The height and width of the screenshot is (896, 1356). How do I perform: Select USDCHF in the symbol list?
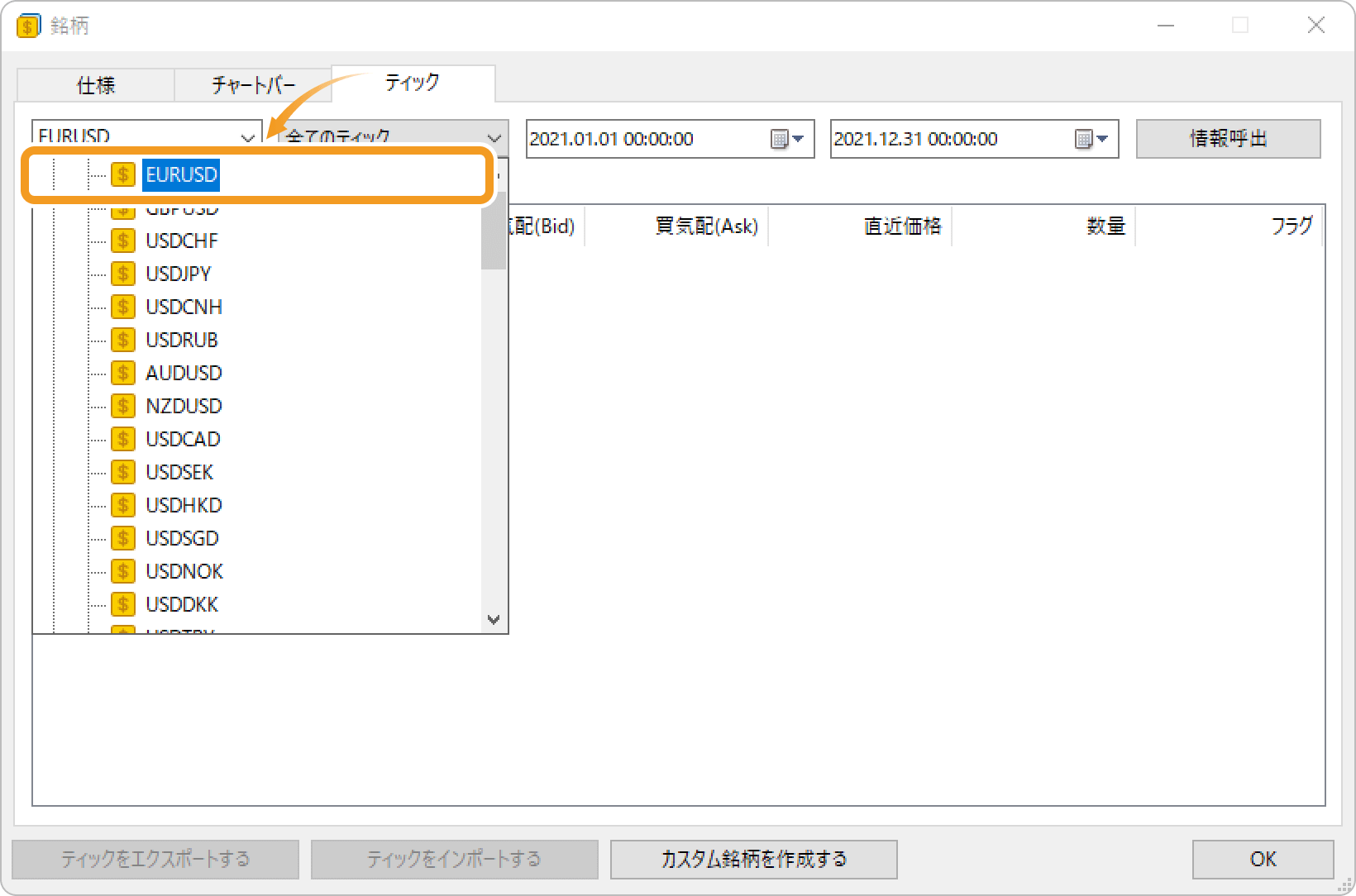(x=182, y=241)
